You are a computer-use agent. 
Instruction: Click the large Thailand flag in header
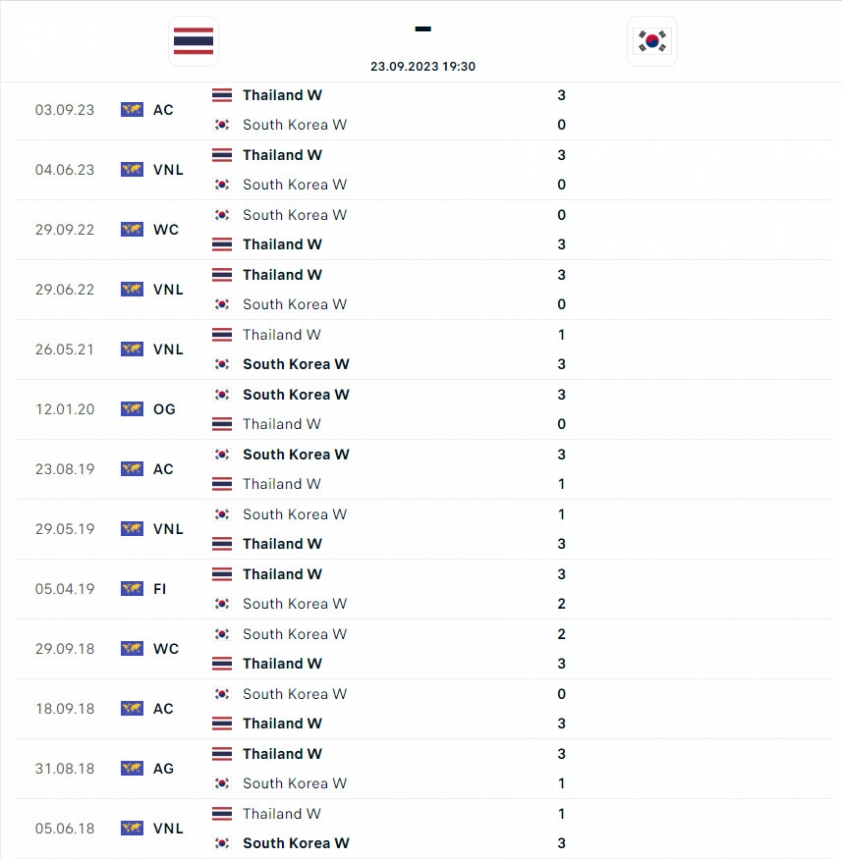(x=193, y=41)
